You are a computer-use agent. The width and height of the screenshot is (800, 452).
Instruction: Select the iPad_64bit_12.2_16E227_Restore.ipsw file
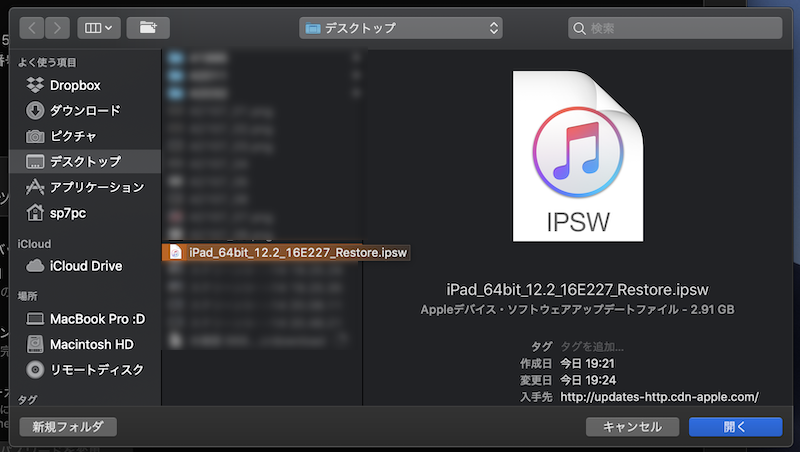297,252
